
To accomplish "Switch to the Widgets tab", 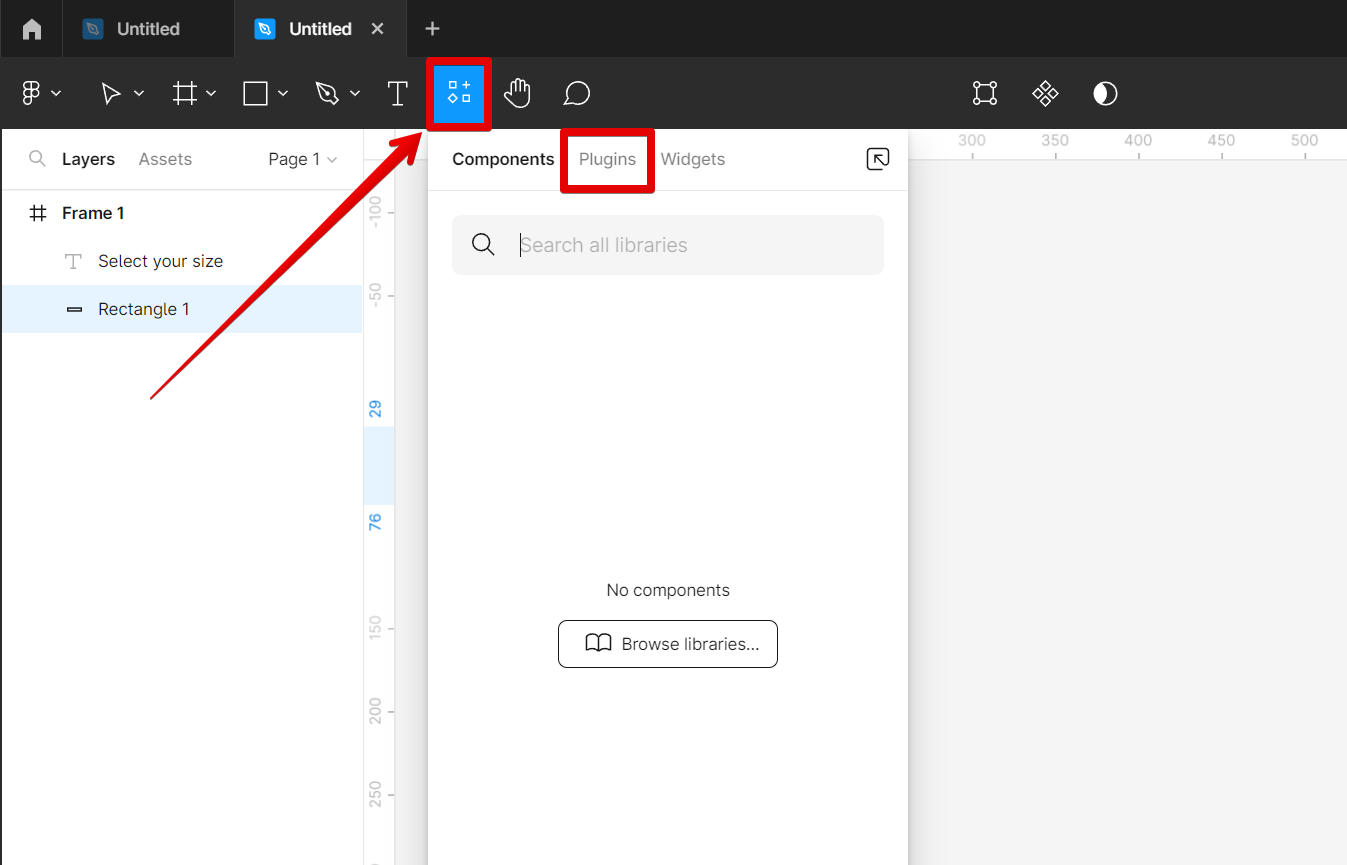I will 692,159.
